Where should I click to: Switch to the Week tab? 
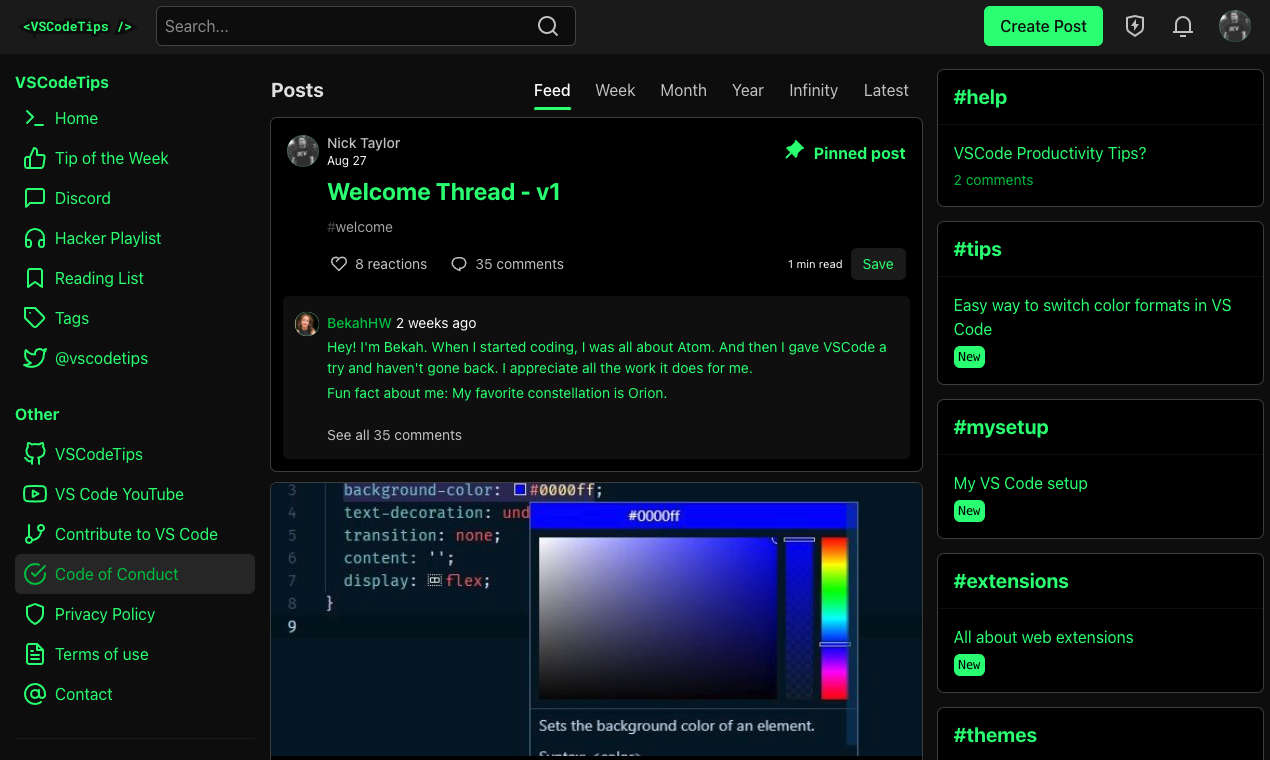pos(615,90)
